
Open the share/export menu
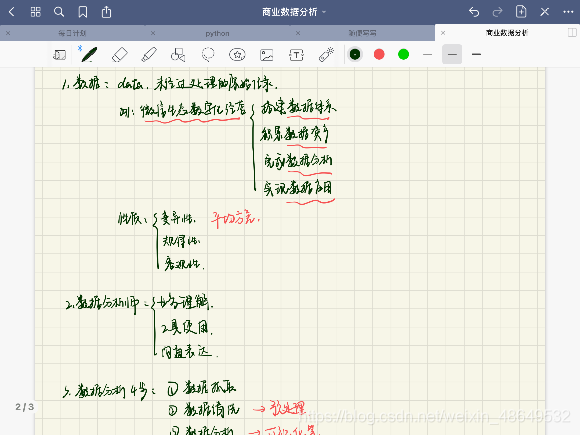(107, 12)
